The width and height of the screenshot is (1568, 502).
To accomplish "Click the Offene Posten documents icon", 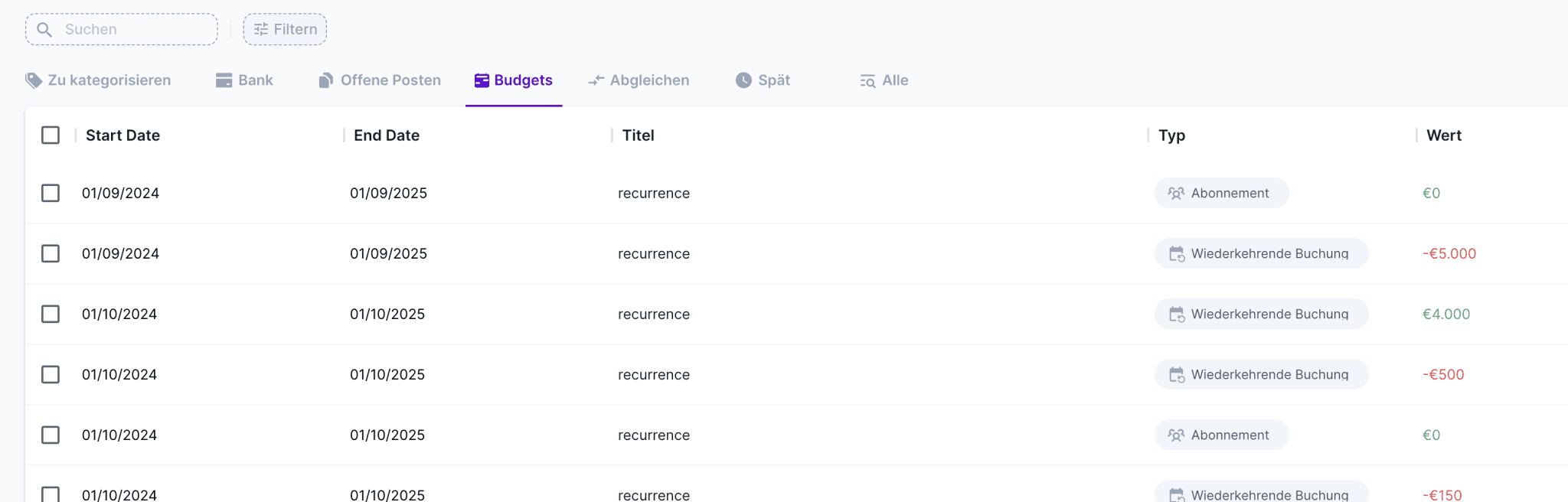I will click(x=326, y=80).
